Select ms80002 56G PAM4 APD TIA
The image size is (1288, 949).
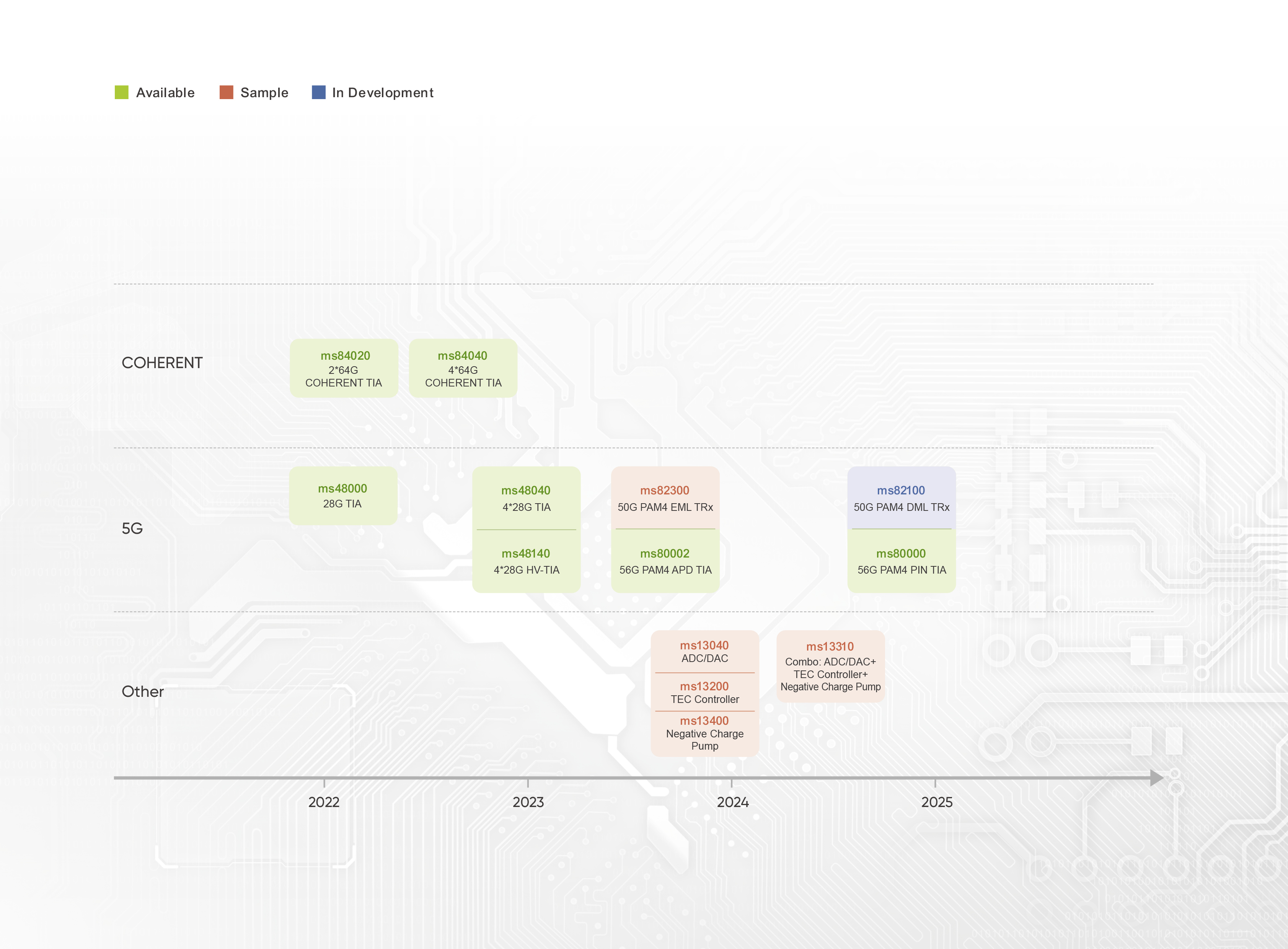pyautogui.click(x=665, y=561)
